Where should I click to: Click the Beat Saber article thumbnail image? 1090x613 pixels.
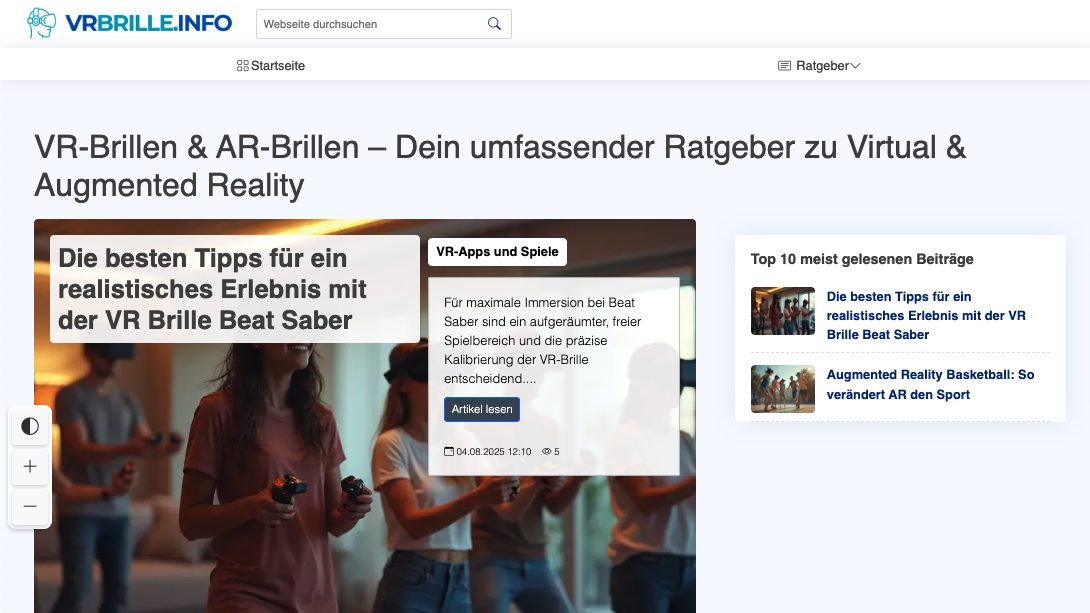pos(783,311)
